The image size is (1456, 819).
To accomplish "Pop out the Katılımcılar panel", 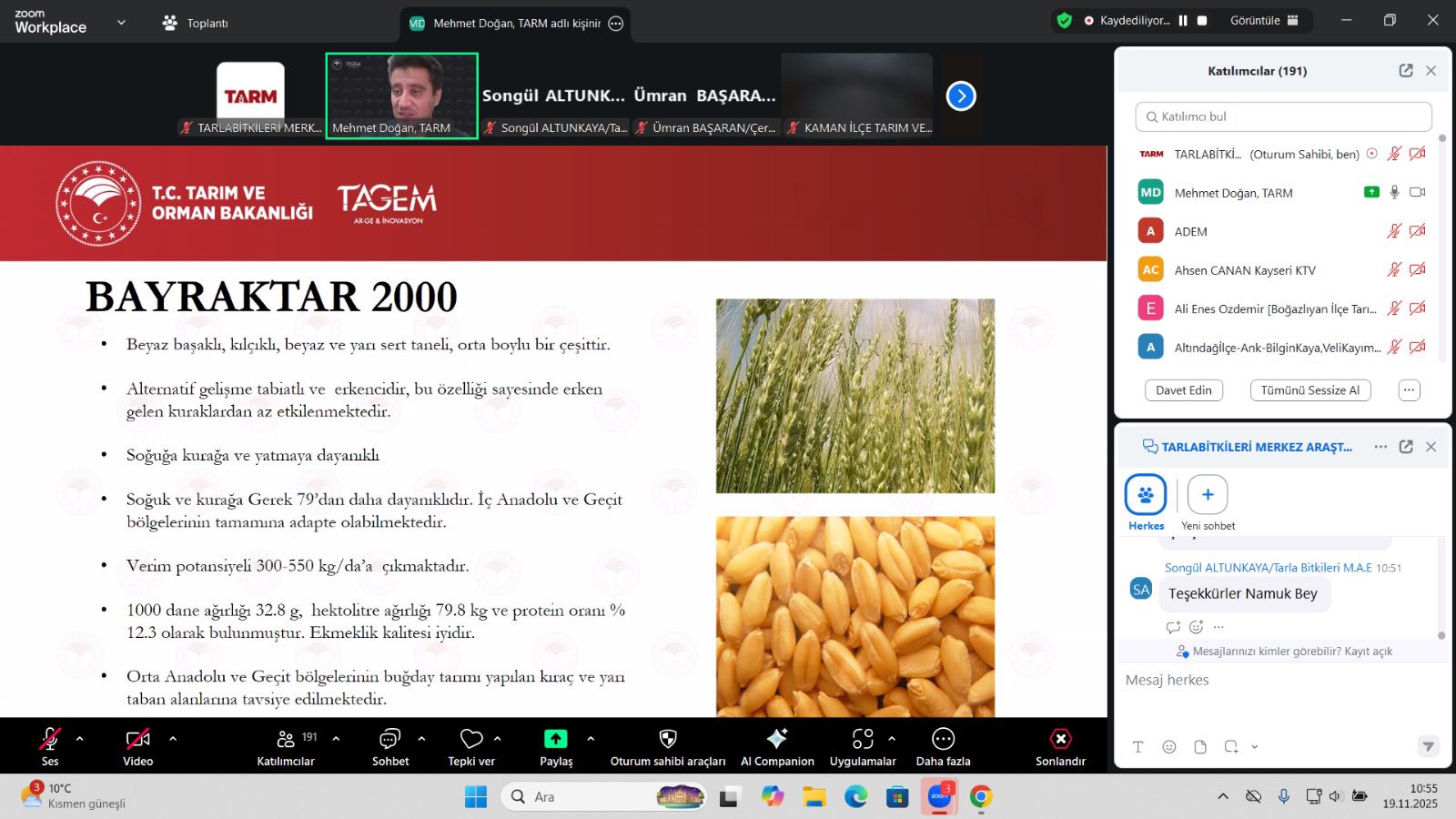I will [1406, 71].
